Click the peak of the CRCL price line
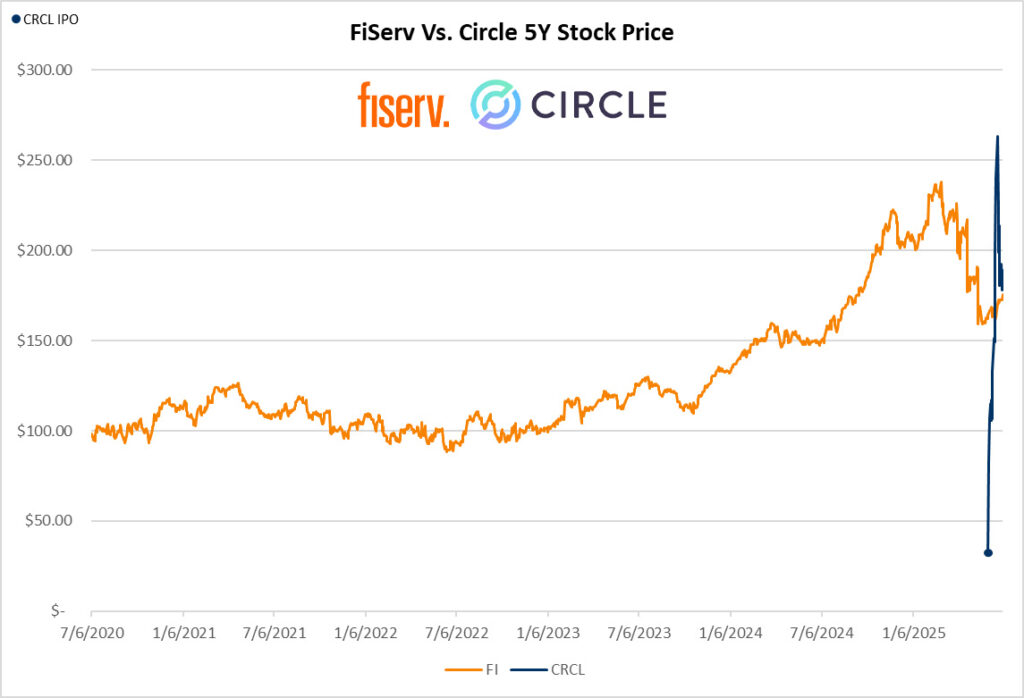Image resolution: width=1024 pixels, height=698 pixels. (x=997, y=137)
